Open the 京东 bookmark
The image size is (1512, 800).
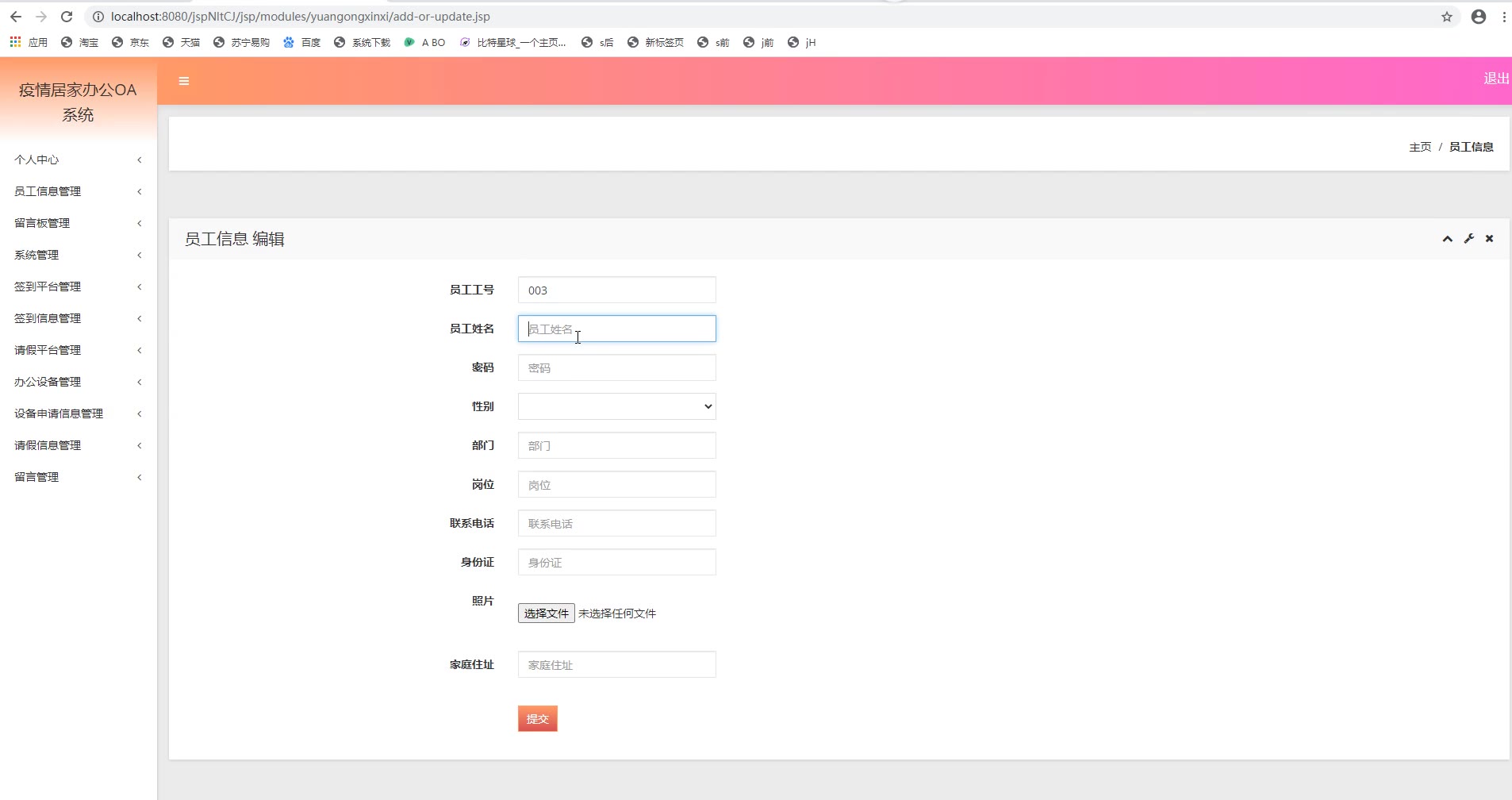tap(130, 42)
